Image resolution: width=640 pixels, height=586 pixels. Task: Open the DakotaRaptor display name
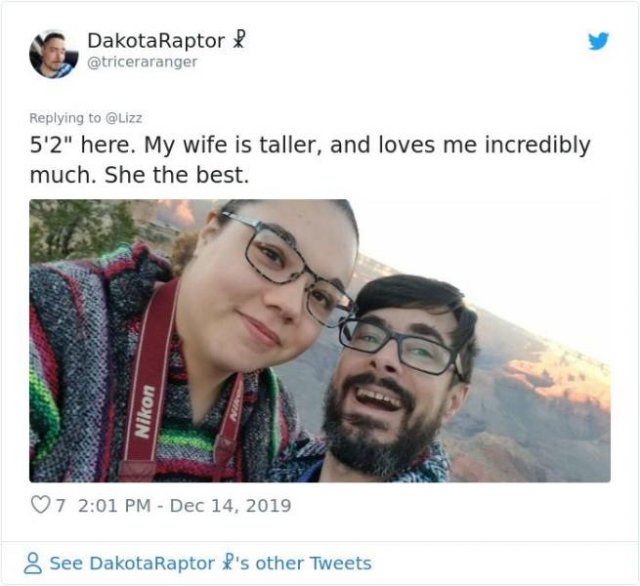[x=156, y=40]
